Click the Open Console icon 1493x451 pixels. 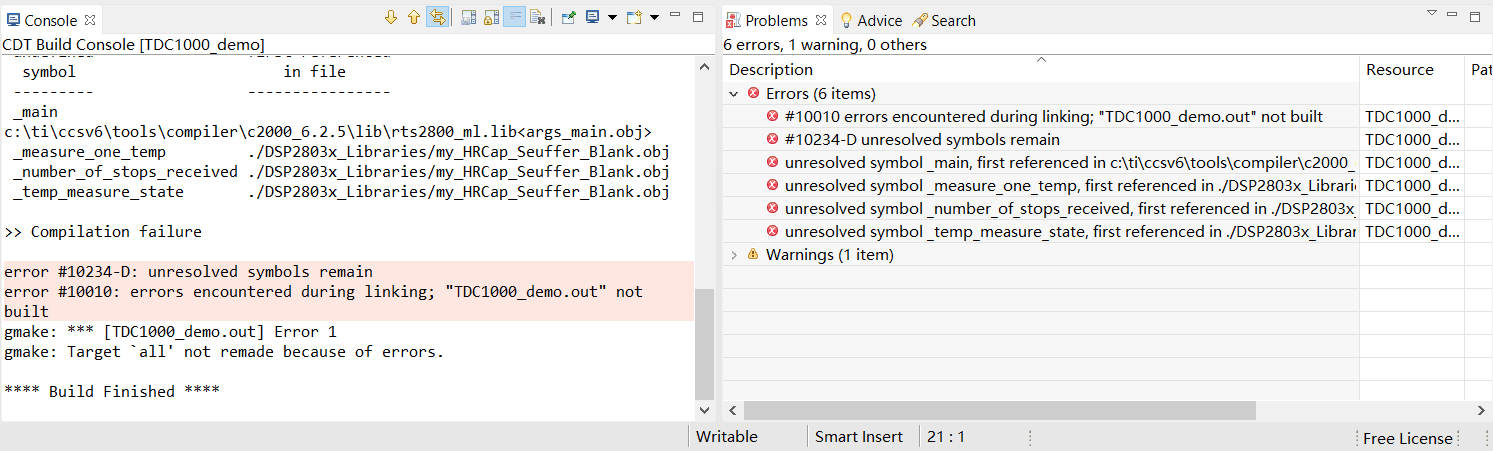(634, 17)
